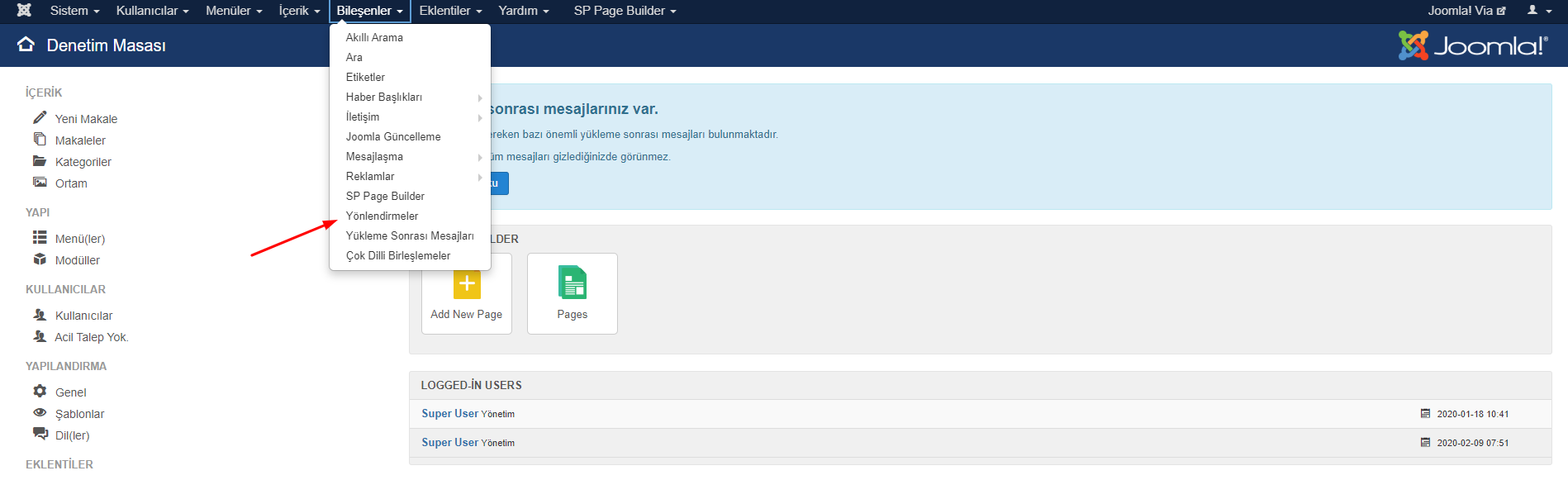Open the first Super User link
This screenshot has height=480, width=1568.
coord(449,414)
